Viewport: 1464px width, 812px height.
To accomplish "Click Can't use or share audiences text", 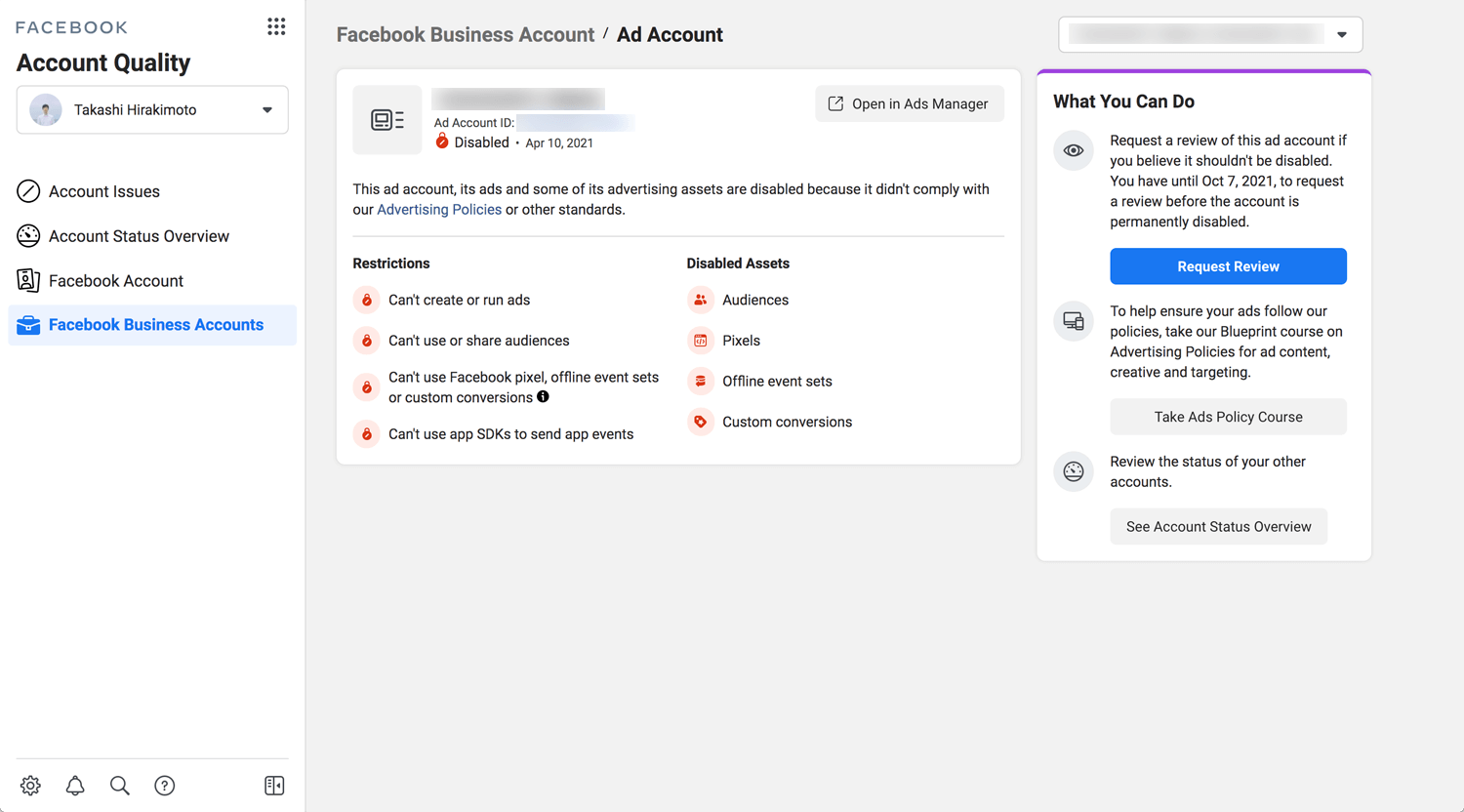I will (478, 341).
